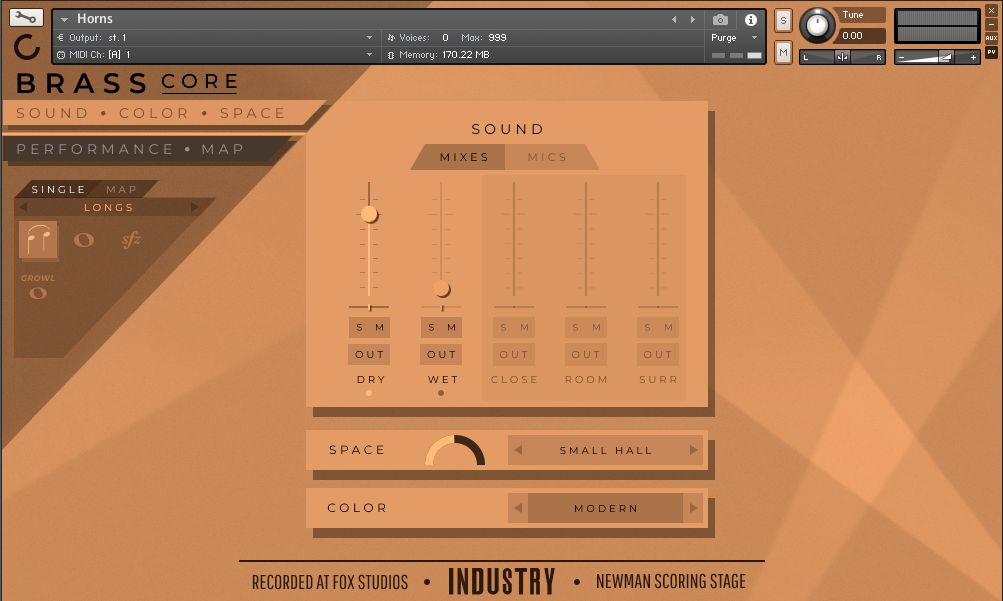Solo the instrument with S button

coord(783,20)
